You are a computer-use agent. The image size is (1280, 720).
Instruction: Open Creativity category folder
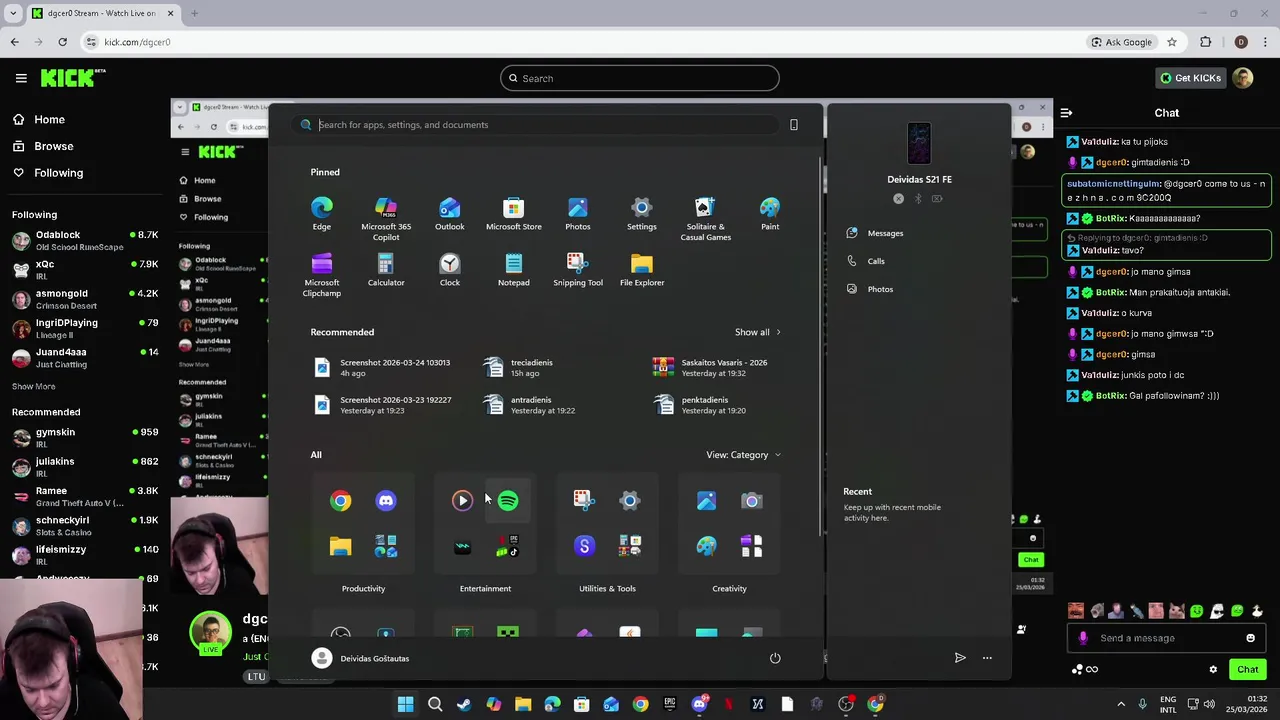coord(729,589)
